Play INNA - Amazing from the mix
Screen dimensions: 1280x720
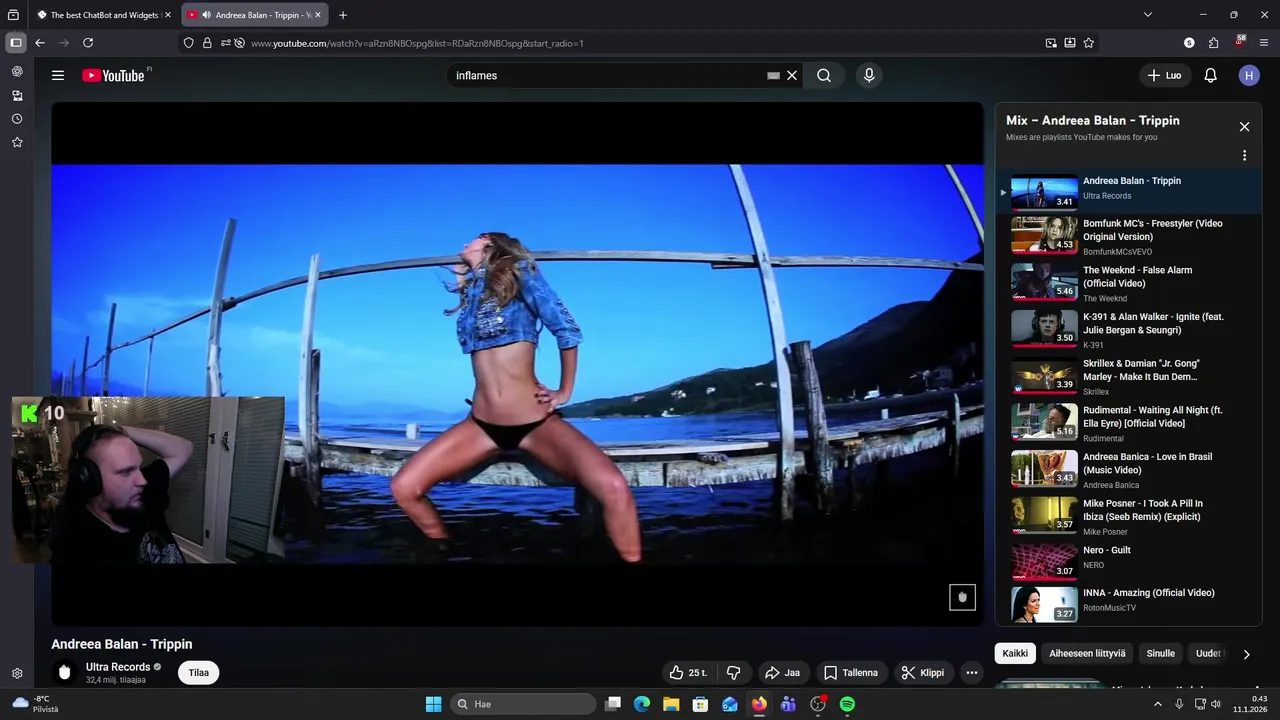(x=1128, y=604)
